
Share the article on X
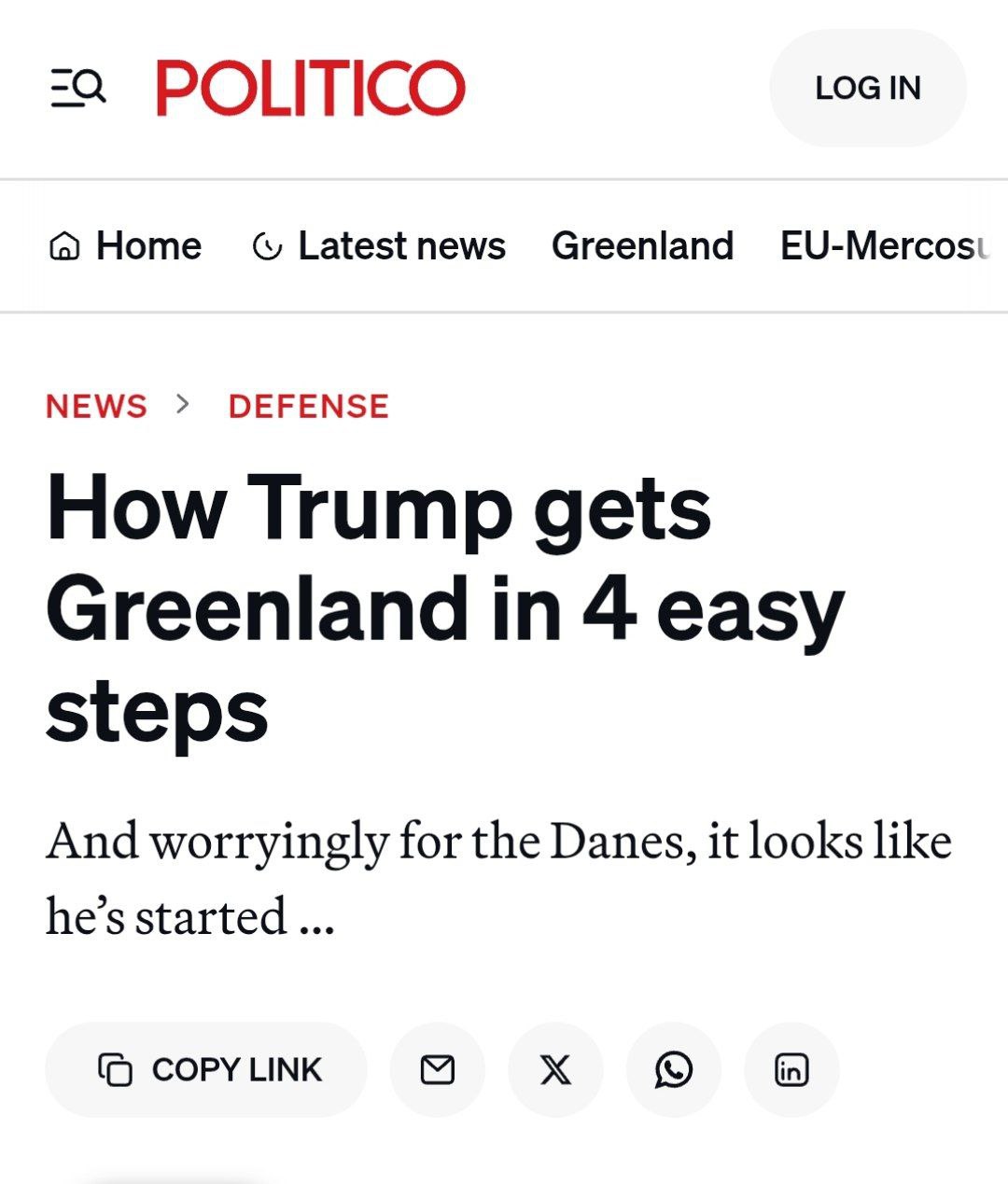coord(555,1069)
